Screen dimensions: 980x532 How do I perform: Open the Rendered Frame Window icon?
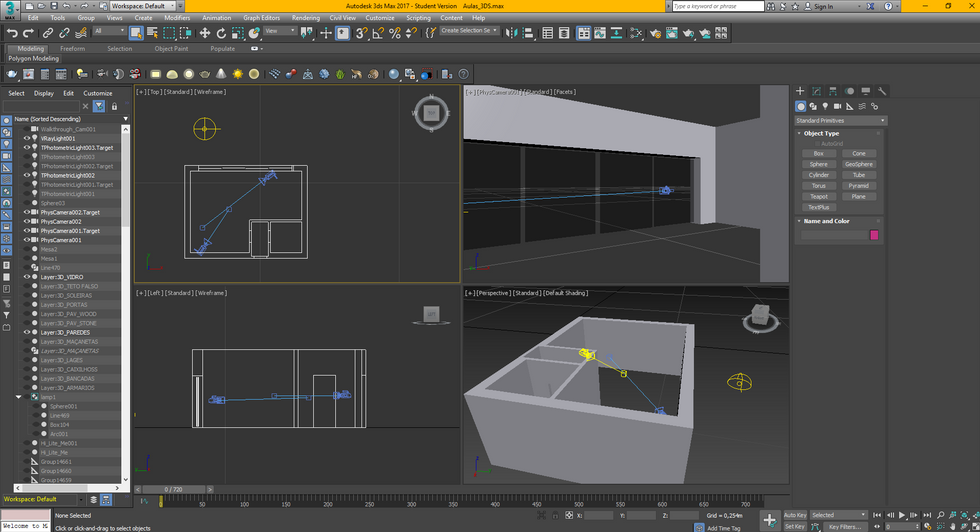click(672, 33)
